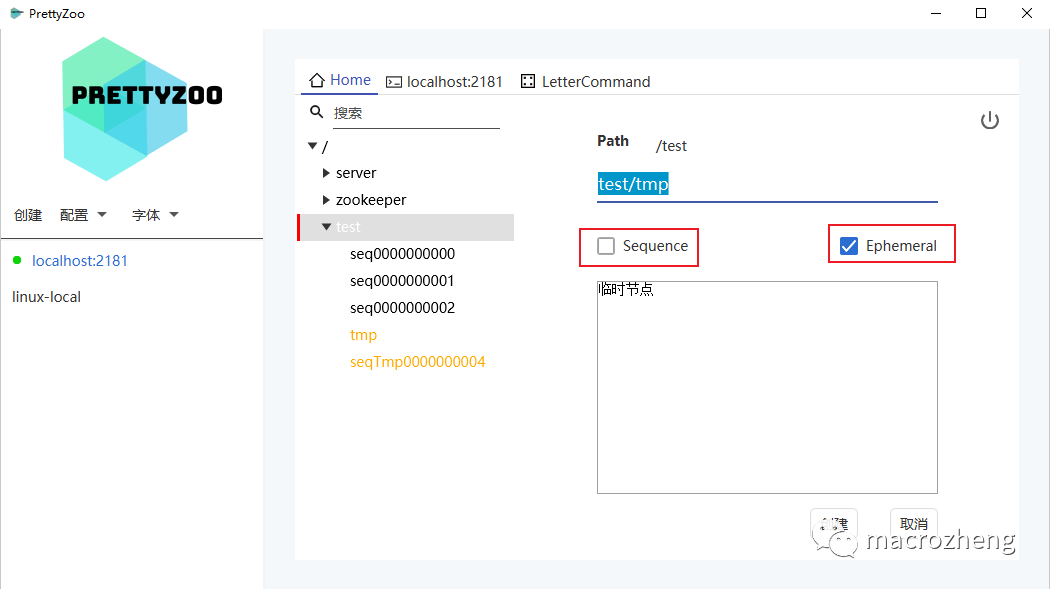Click the node path input field
This screenshot has height=589, width=1050.
766,185
